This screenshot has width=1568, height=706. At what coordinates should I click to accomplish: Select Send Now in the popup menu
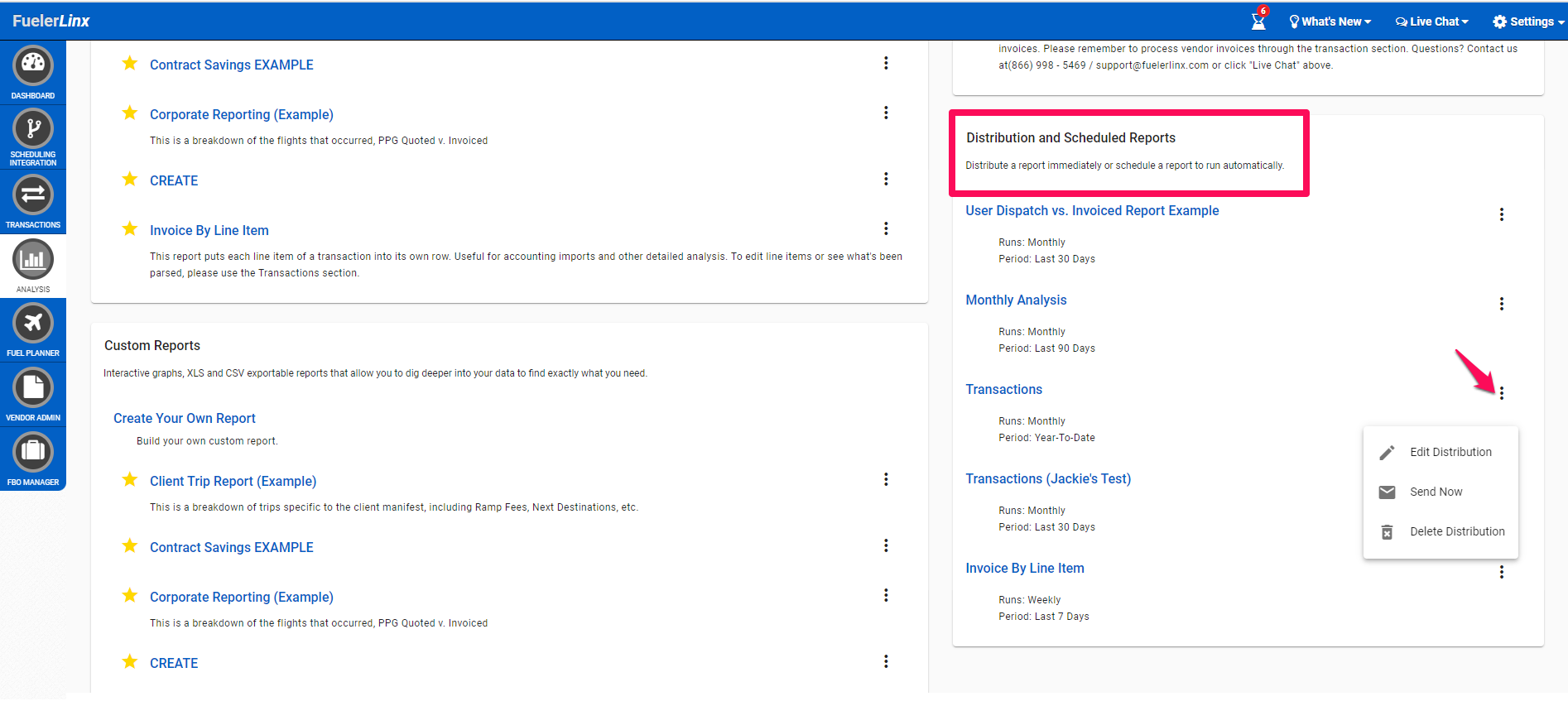[x=1441, y=492]
